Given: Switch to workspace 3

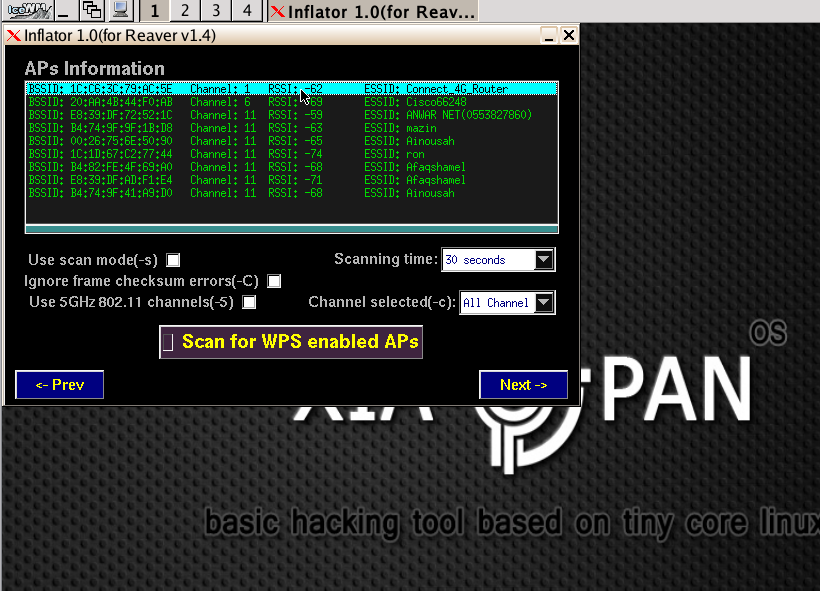Looking at the screenshot, I should 216,10.
